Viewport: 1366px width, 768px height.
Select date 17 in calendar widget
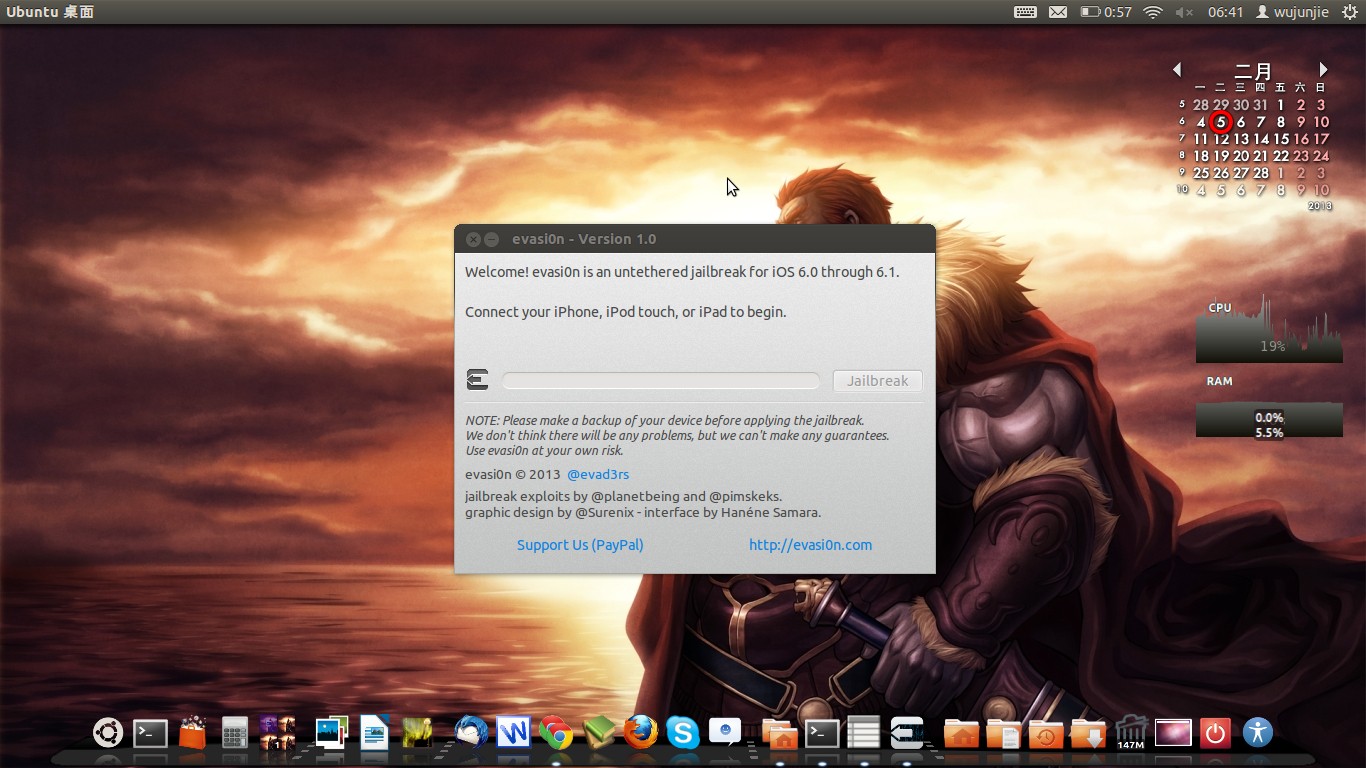coord(1321,139)
